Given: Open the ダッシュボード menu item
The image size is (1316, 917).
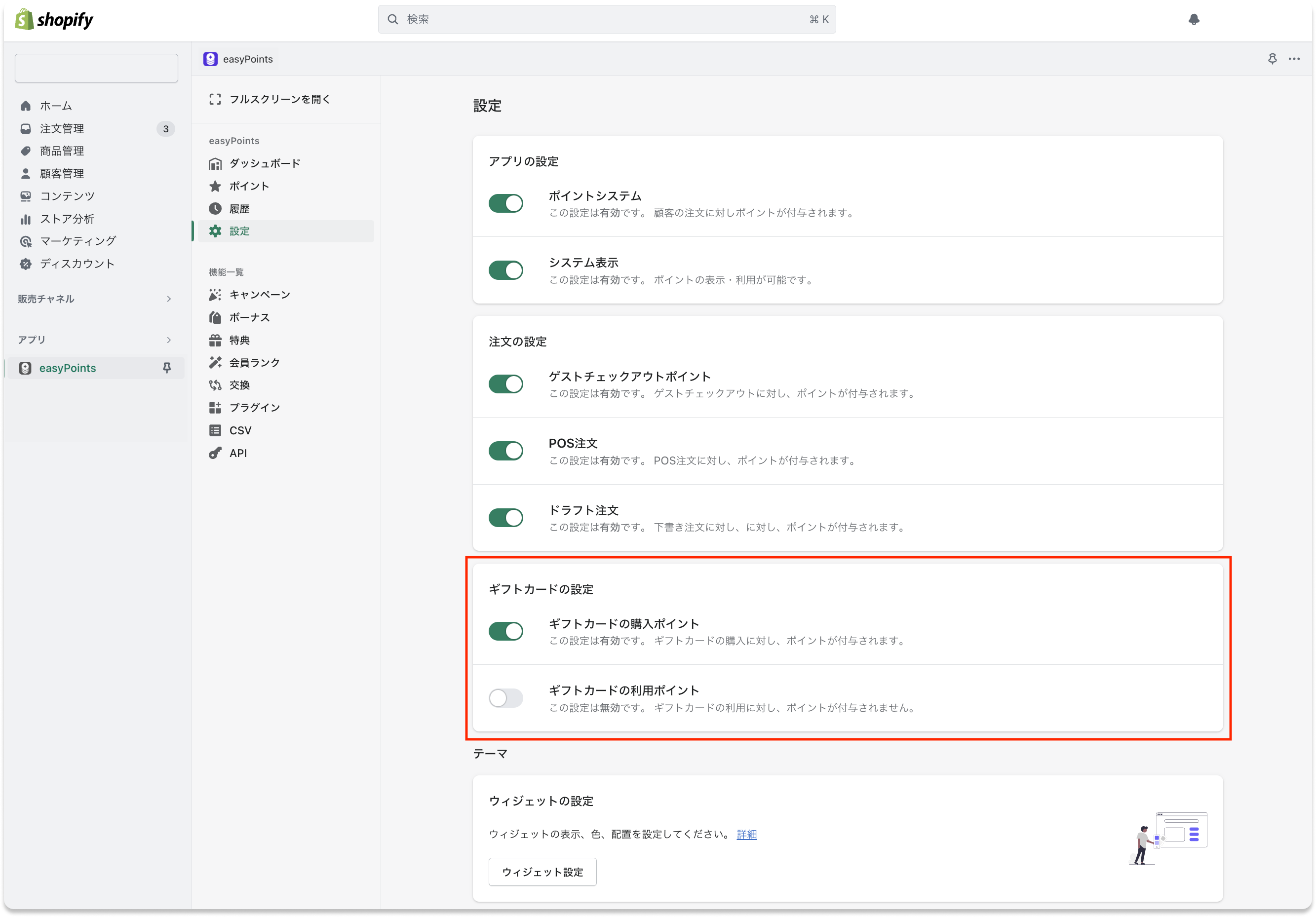Looking at the screenshot, I should (x=264, y=164).
